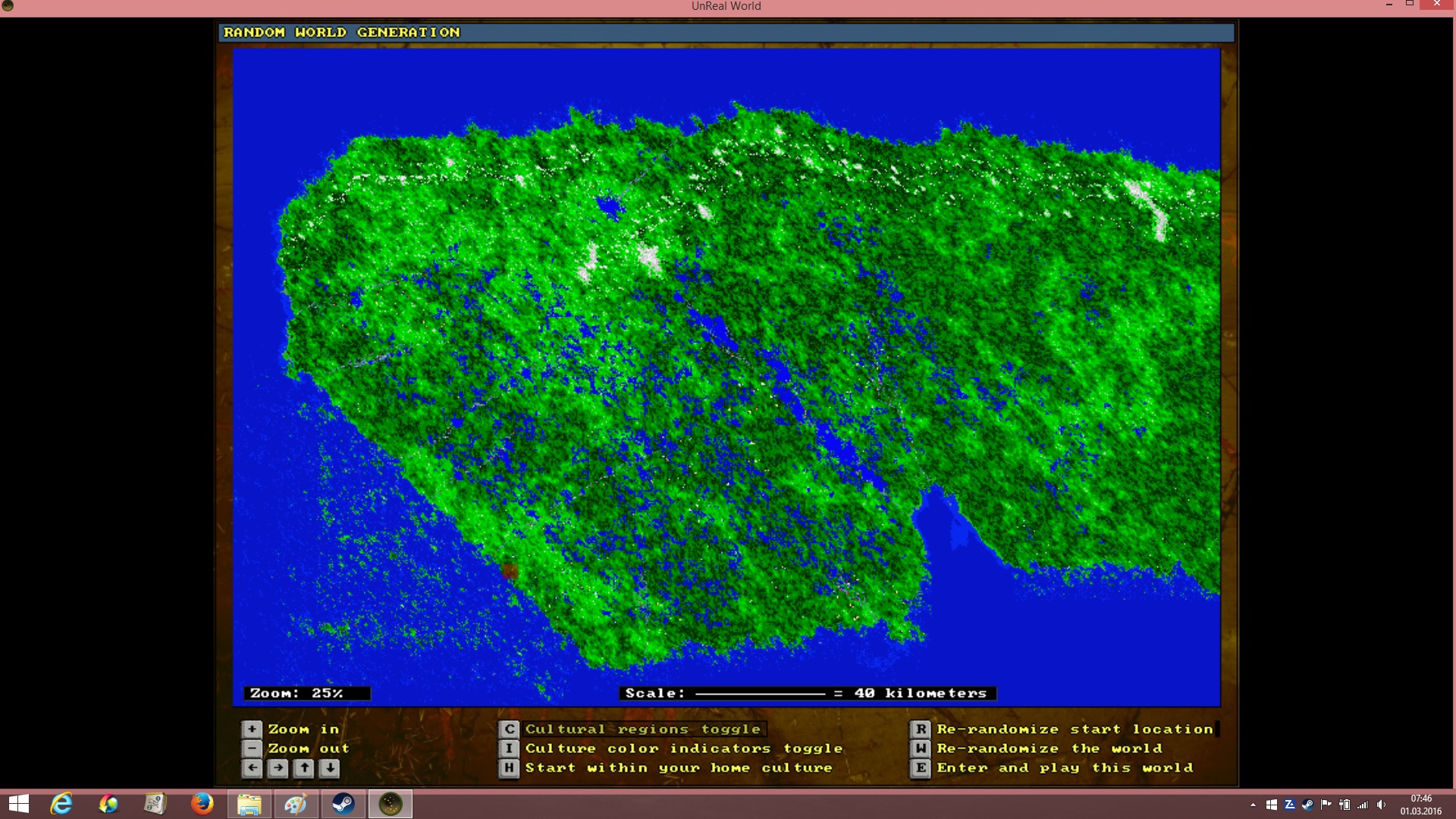Viewport: 1456px width, 819px height.
Task: Click the H key icon for home culture
Action: coord(509,768)
